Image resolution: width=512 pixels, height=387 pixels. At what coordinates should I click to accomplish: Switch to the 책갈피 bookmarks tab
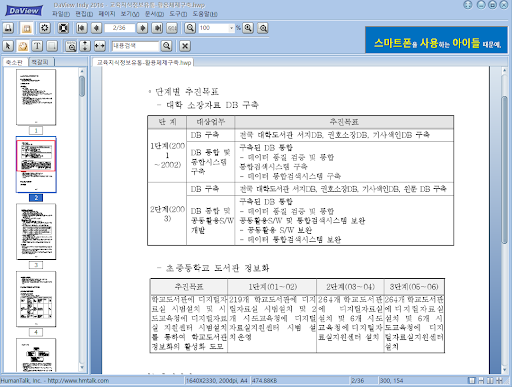point(41,62)
